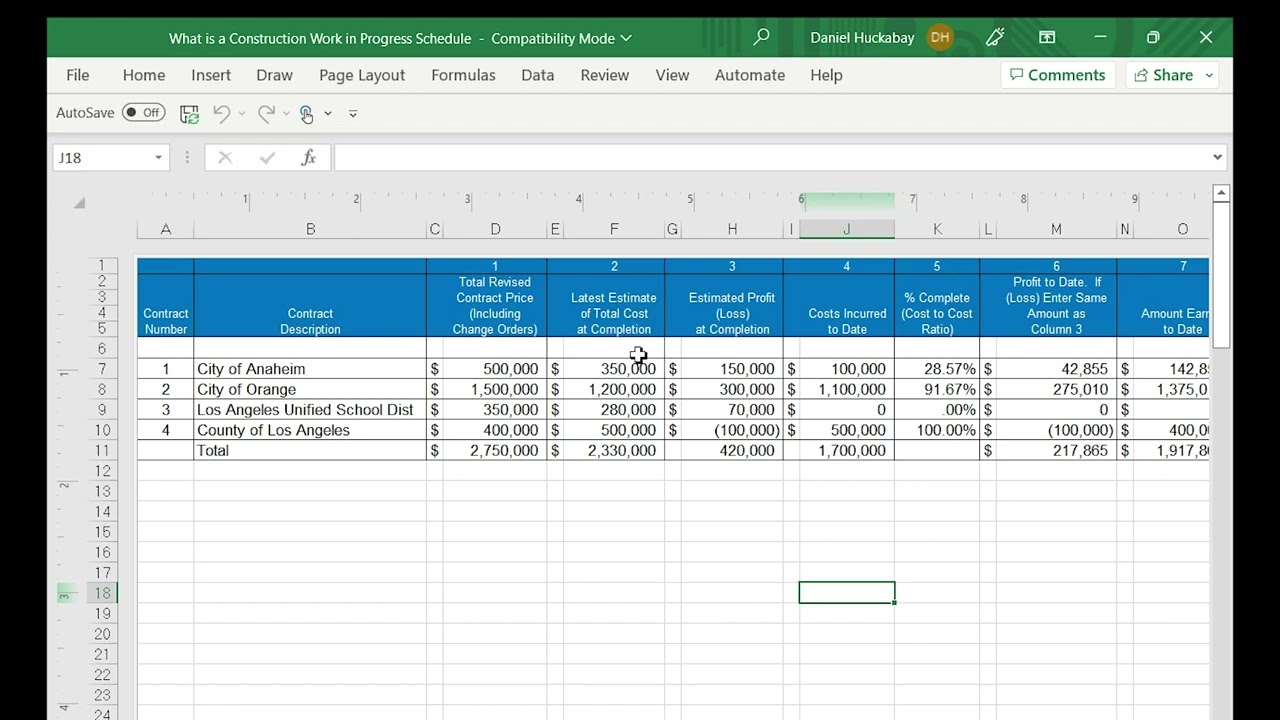Open the Redo history dropdown arrow

click(x=286, y=114)
